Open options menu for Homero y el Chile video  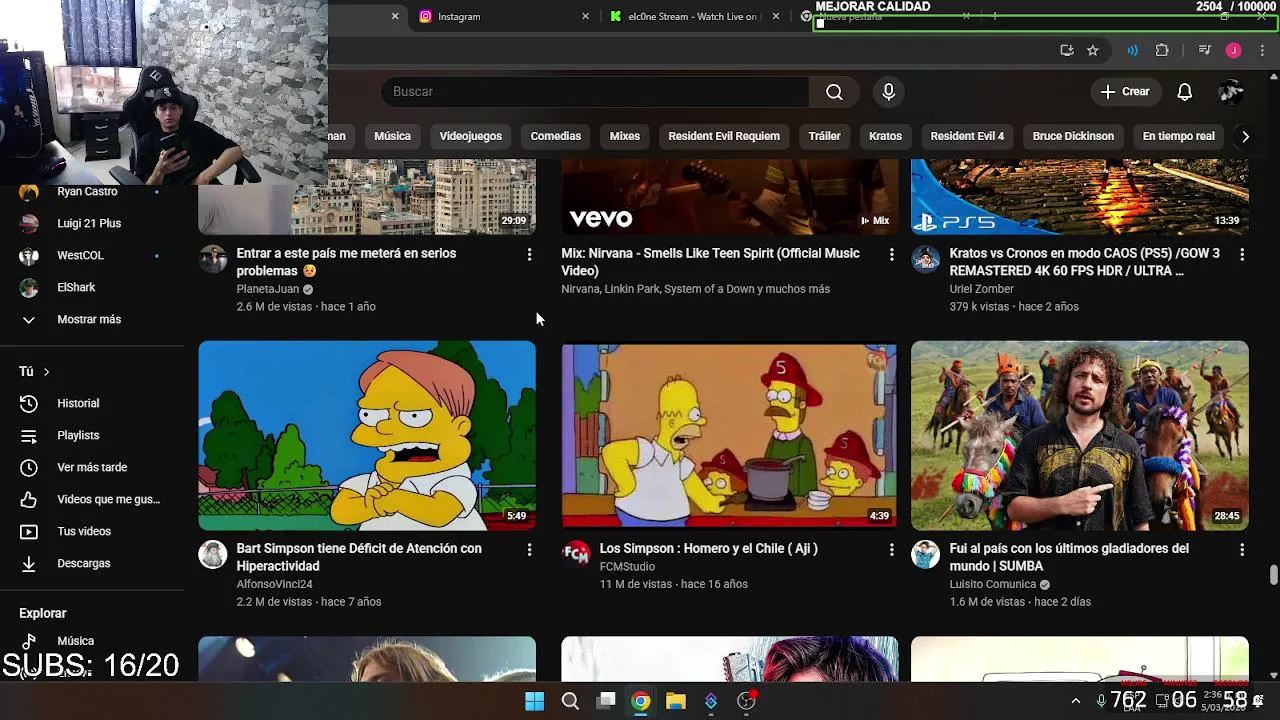coord(891,550)
